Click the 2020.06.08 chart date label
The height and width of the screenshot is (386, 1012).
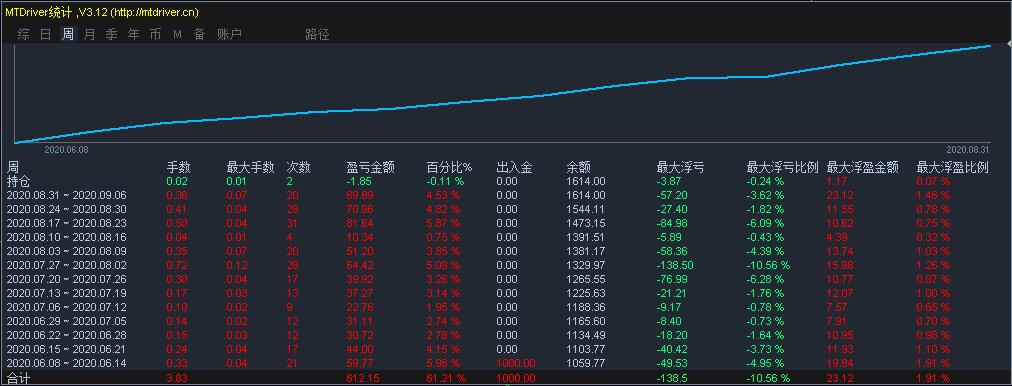point(66,149)
